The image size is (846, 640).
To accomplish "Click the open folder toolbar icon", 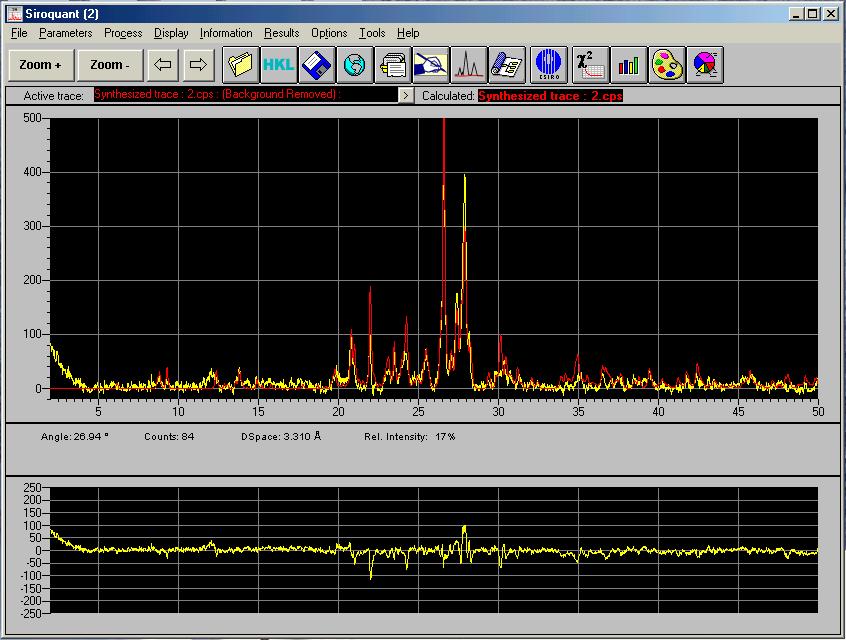I will point(240,65).
